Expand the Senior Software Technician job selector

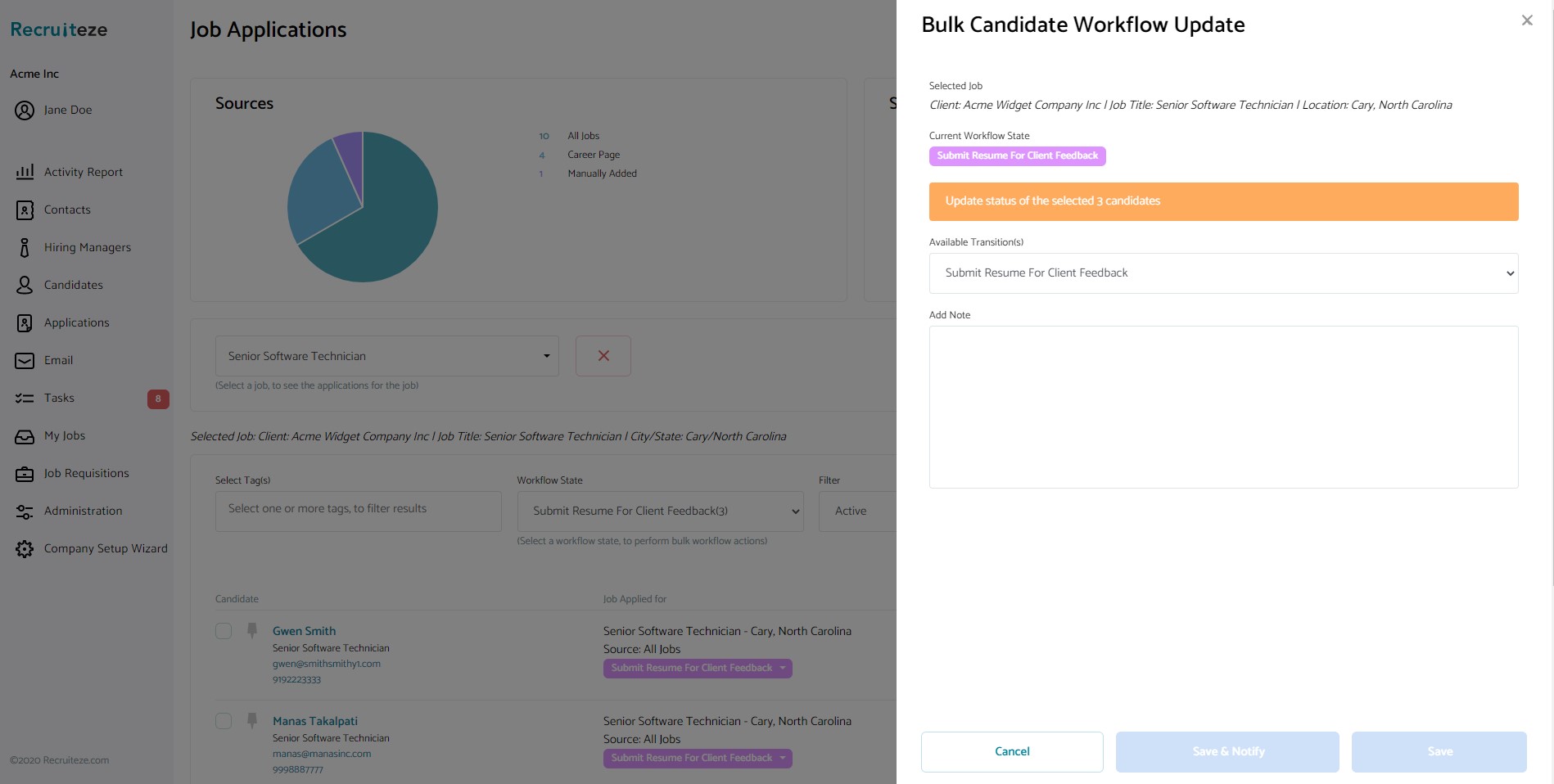(x=386, y=356)
